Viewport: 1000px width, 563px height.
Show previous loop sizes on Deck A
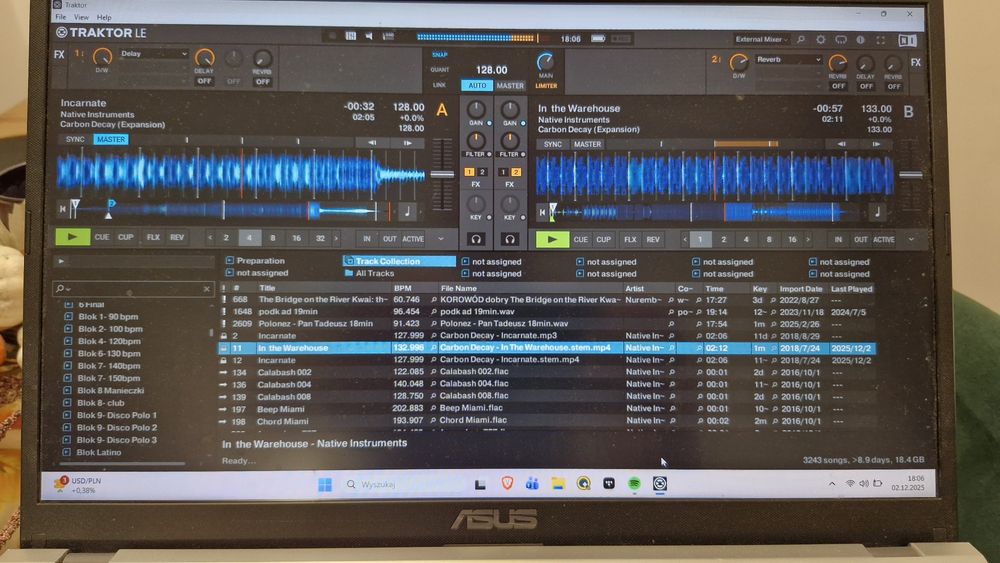point(210,238)
